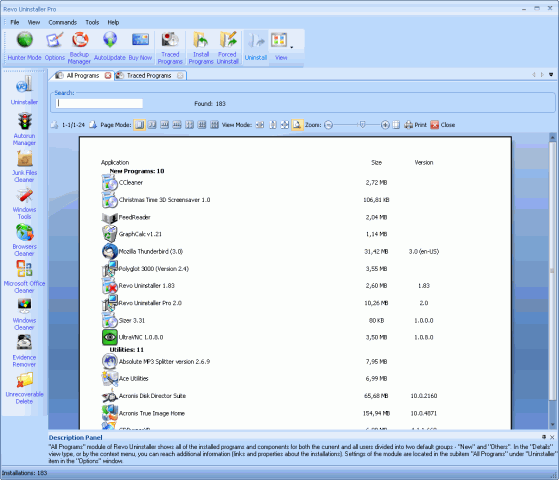Go to the previous page in the preview

pos(54,125)
